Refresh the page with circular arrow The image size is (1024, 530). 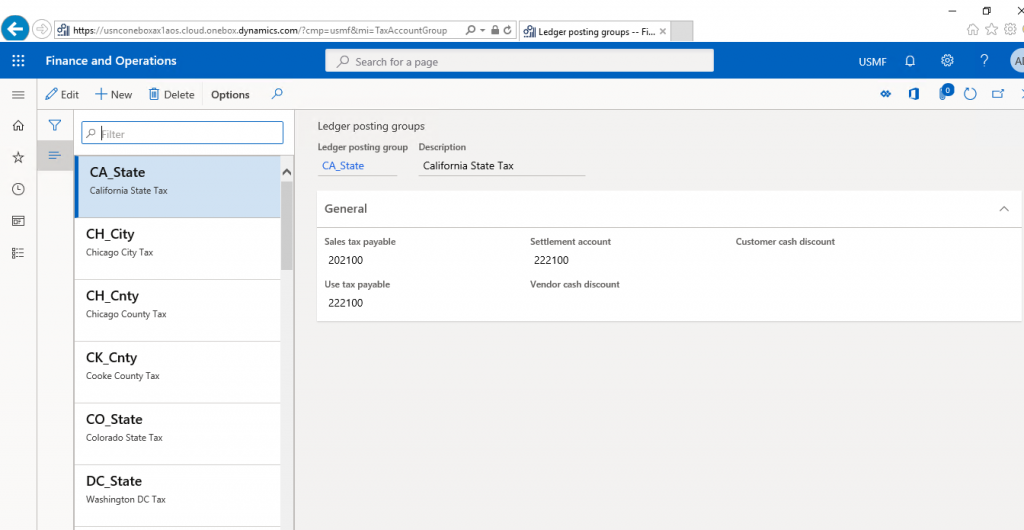(970, 95)
